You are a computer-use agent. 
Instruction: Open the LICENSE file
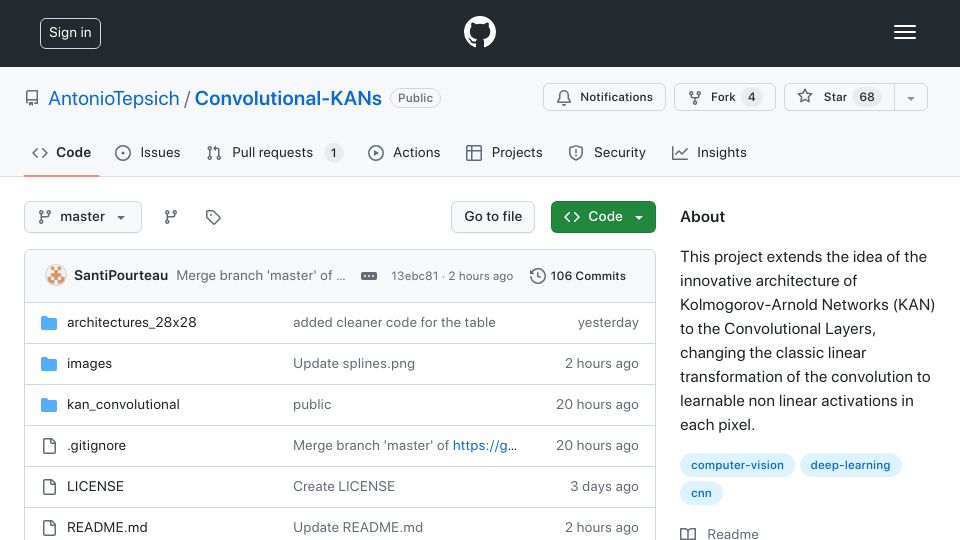coord(95,487)
